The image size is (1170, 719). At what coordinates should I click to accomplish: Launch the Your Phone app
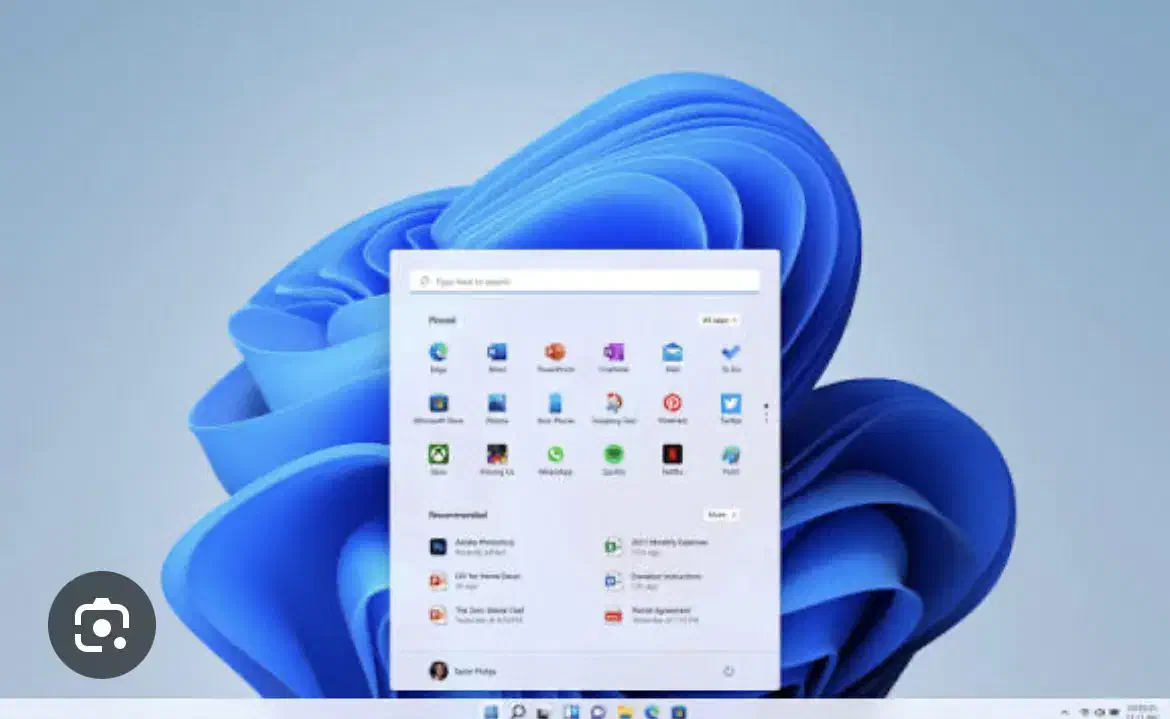[555, 409]
